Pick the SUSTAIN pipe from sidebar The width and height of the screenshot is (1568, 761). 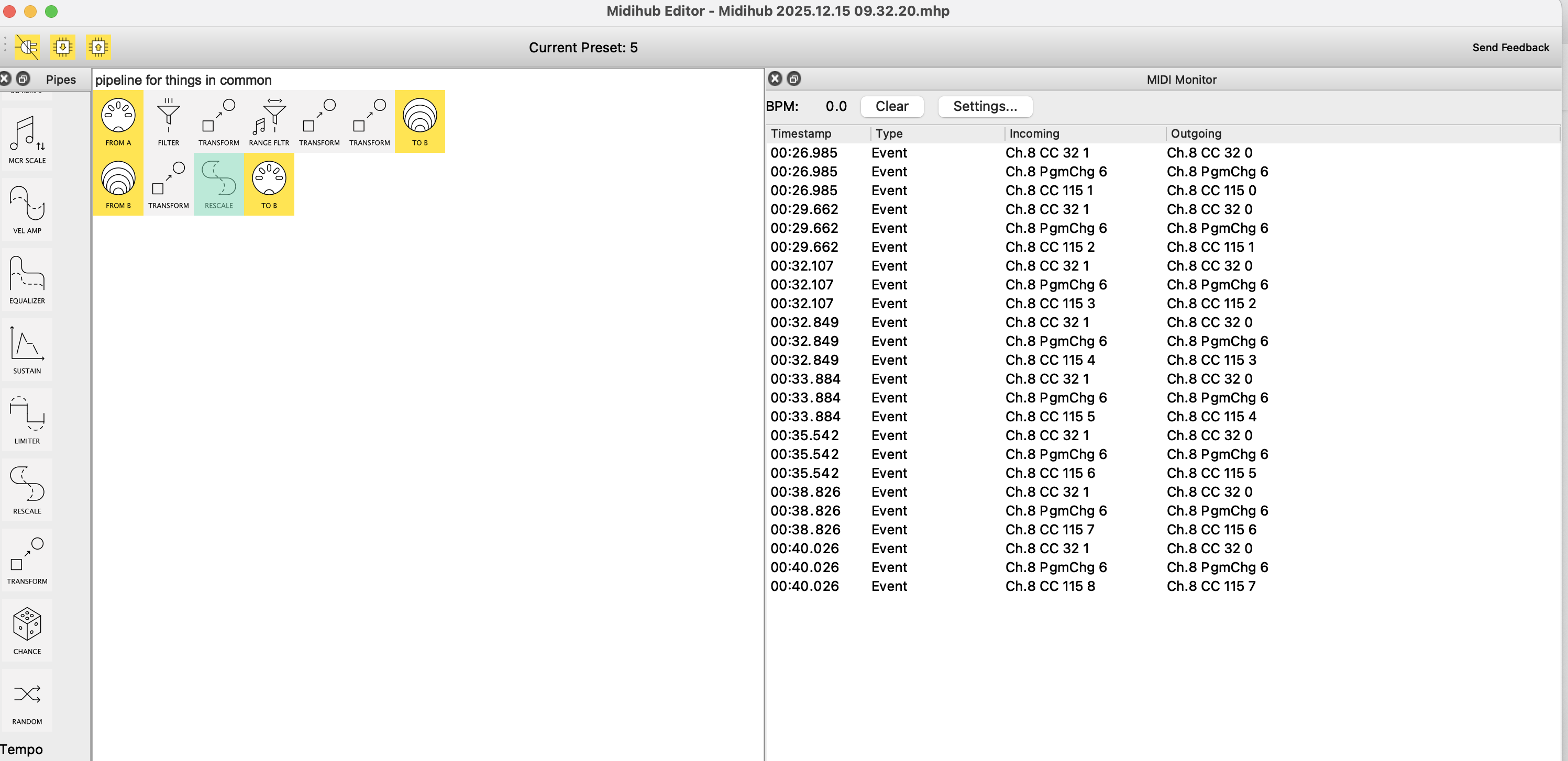[x=27, y=349]
